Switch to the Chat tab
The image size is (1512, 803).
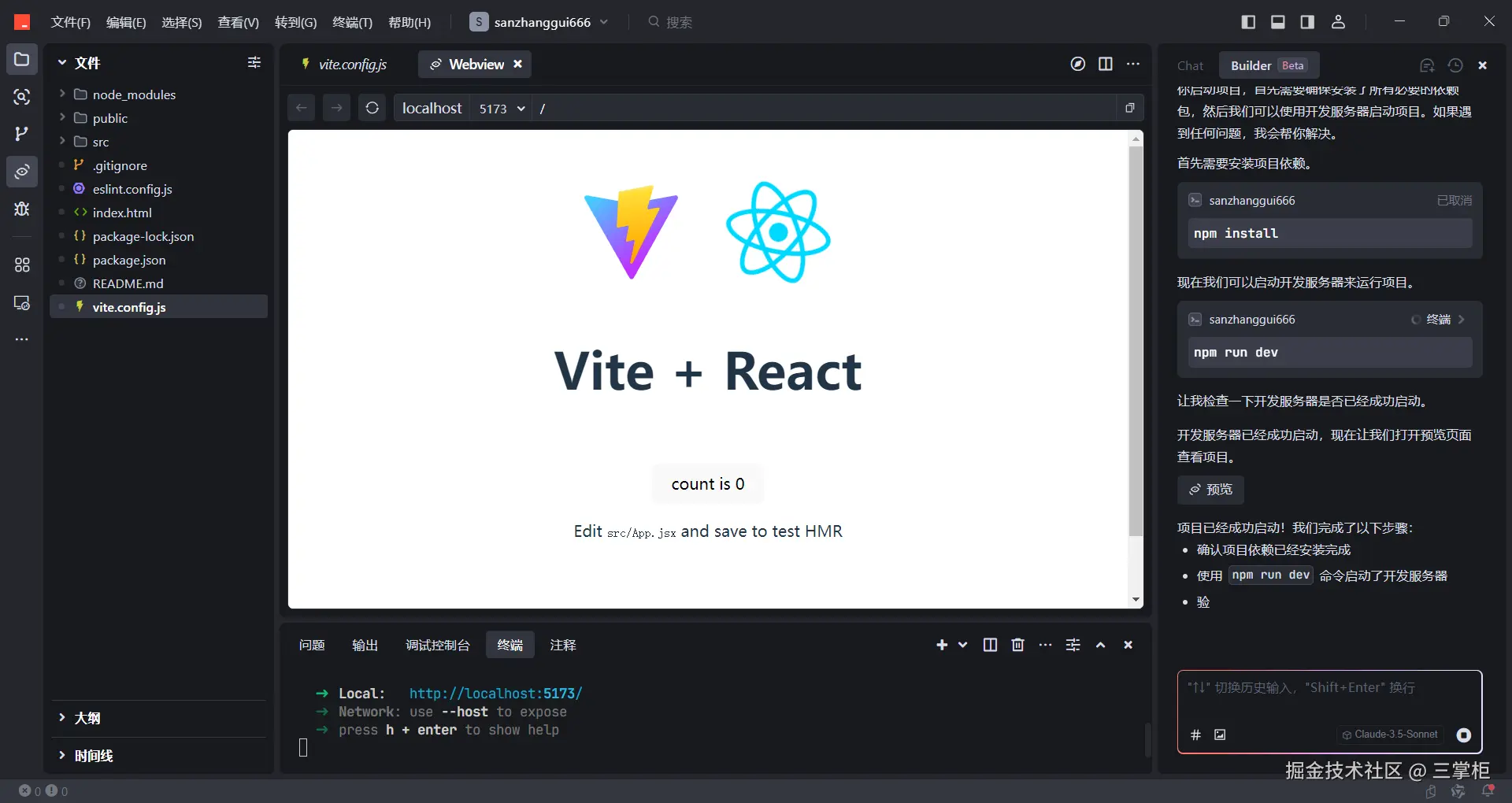[x=1190, y=66]
